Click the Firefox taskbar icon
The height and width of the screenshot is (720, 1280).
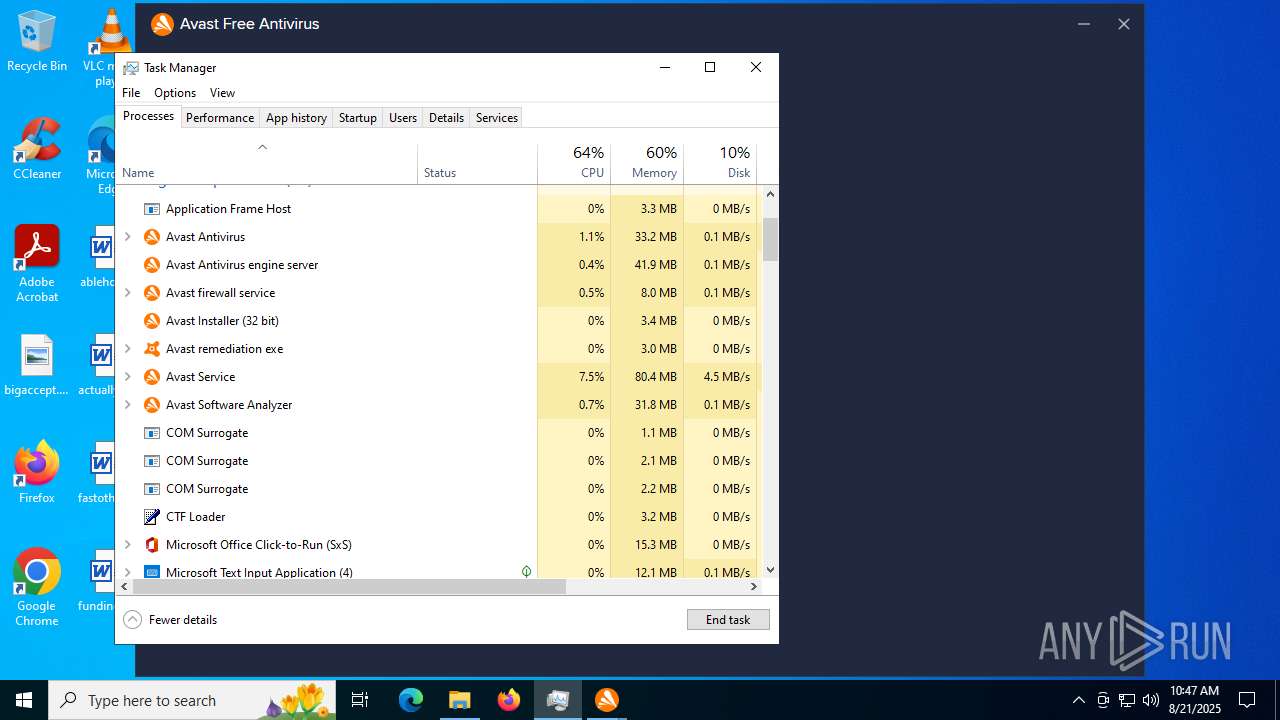pos(509,700)
